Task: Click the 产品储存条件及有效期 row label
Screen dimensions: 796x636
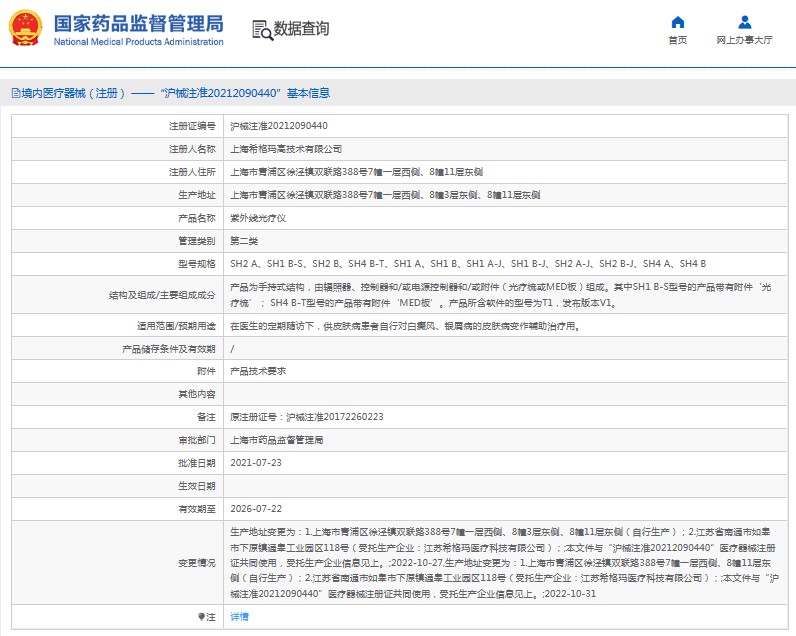Action: [169, 349]
